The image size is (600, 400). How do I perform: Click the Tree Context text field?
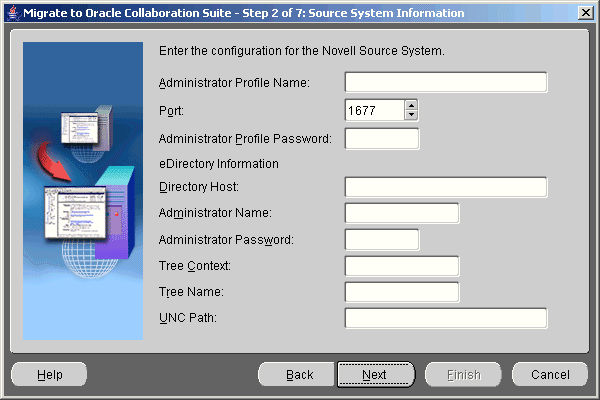[x=402, y=266]
